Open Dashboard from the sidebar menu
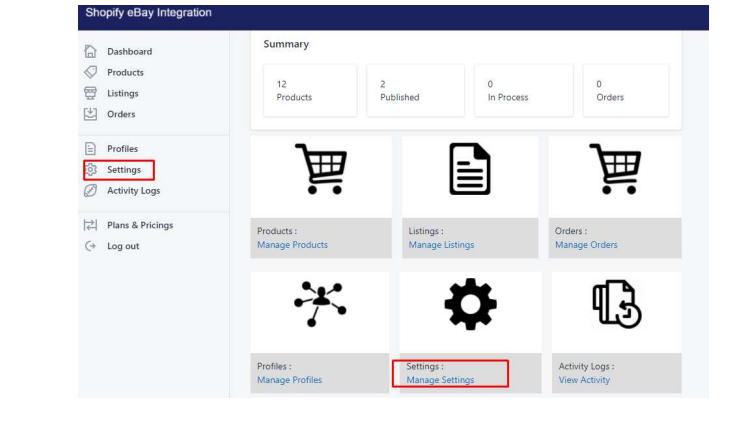744x436 pixels. [130, 51]
